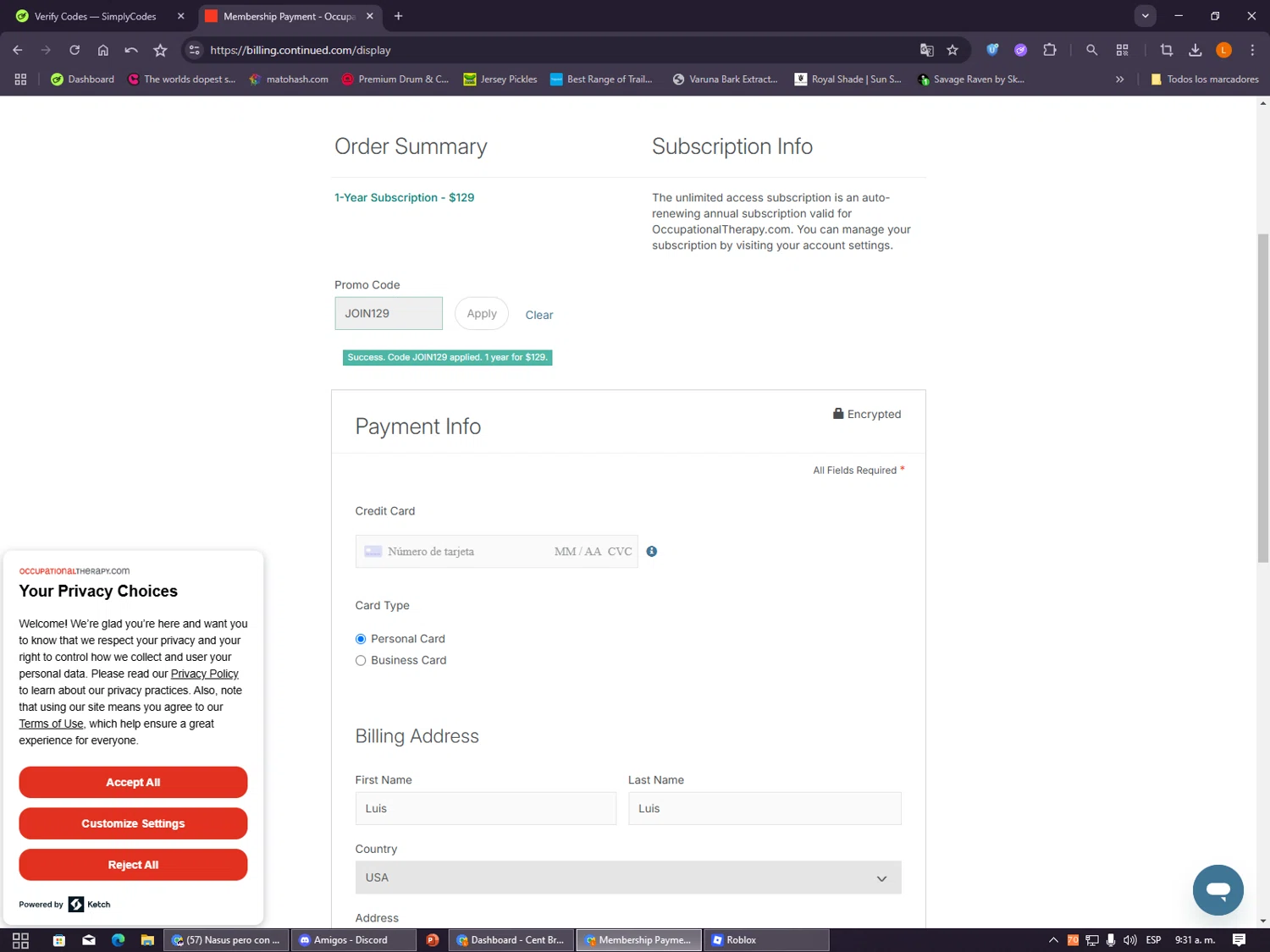
Task: Click the Last Name field
Action: coord(765,808)
